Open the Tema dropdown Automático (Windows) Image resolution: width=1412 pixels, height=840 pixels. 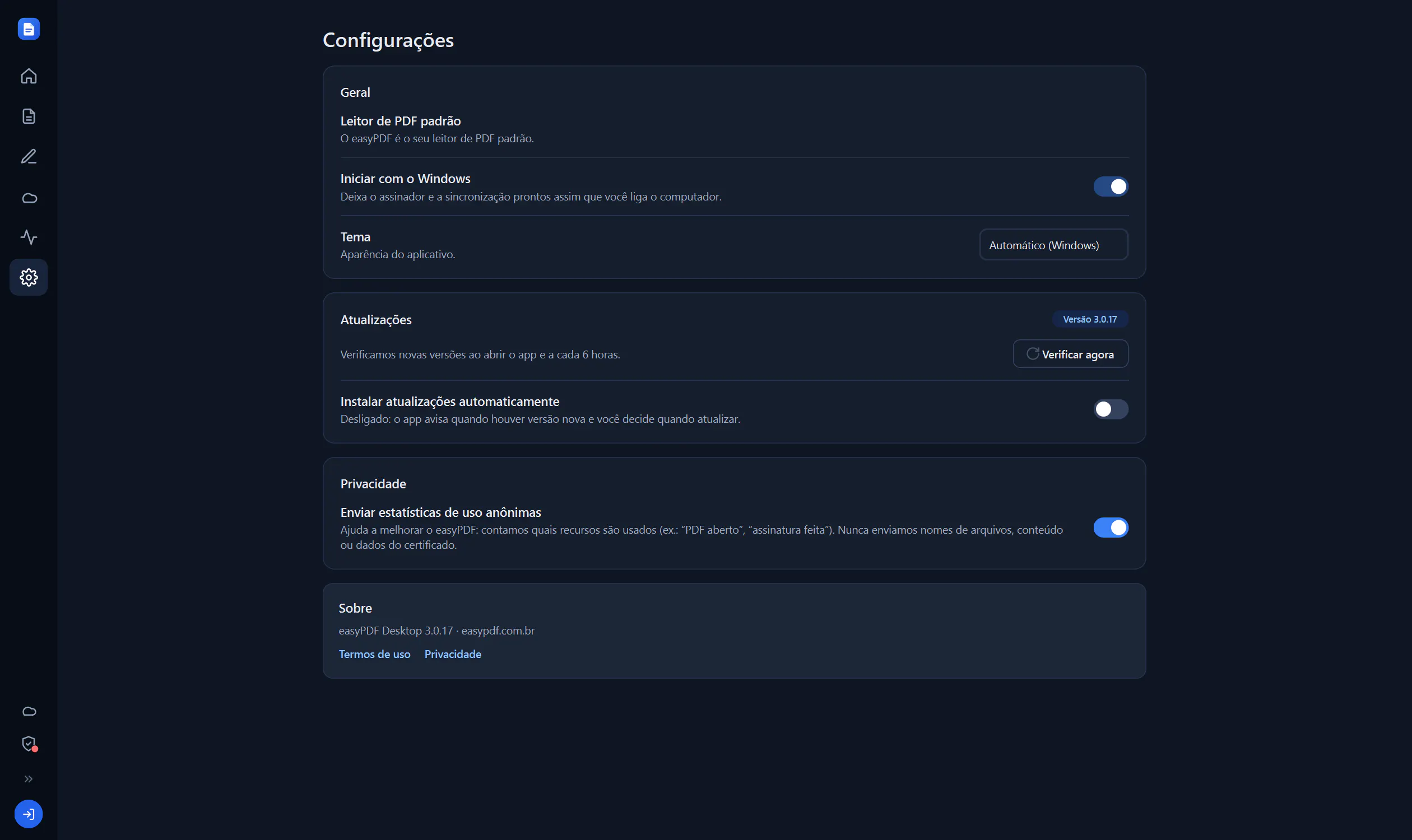(1053, 245)
